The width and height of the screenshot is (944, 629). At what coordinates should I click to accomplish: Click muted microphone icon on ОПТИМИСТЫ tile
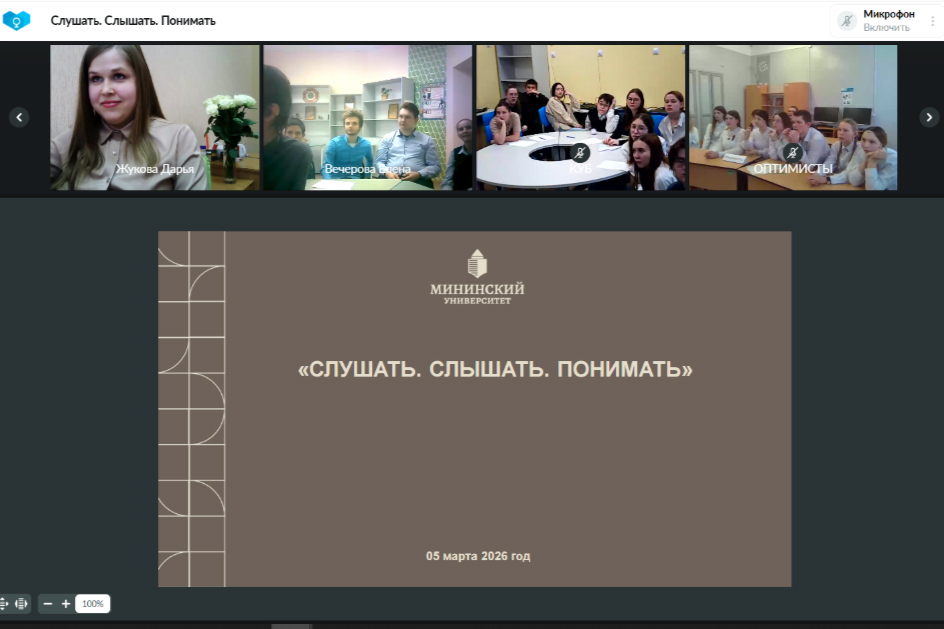[x=792, y=153]
